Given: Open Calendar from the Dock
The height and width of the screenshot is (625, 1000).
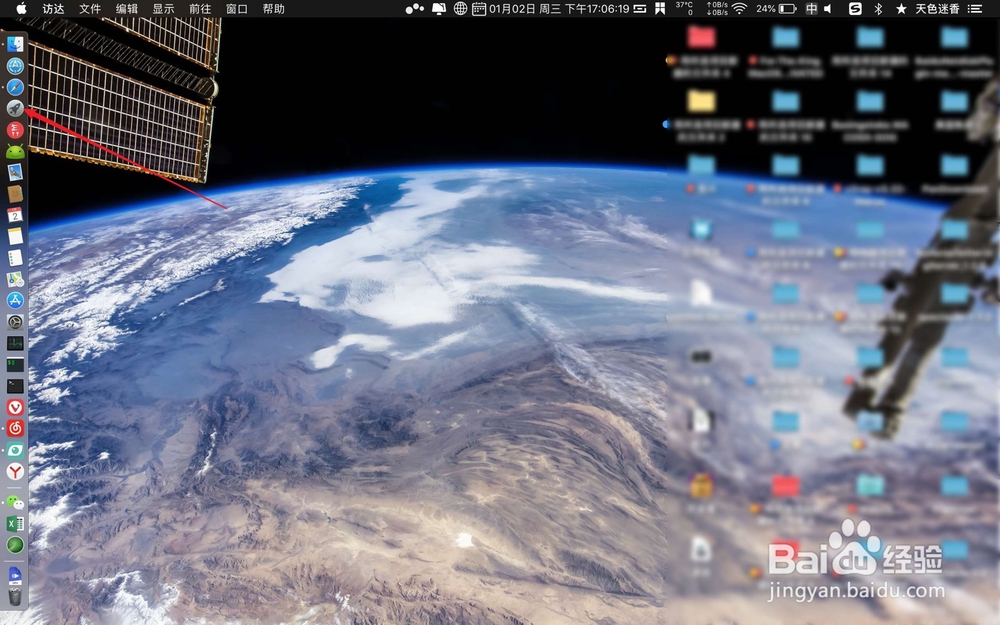Looking at the screenshot, I should point(15,215).
